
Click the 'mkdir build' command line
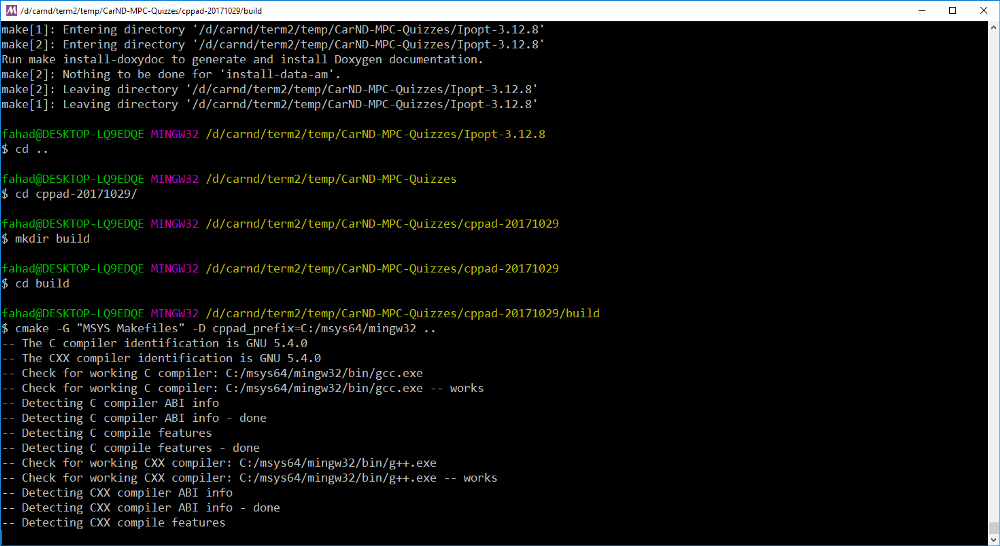click(45, 239)
